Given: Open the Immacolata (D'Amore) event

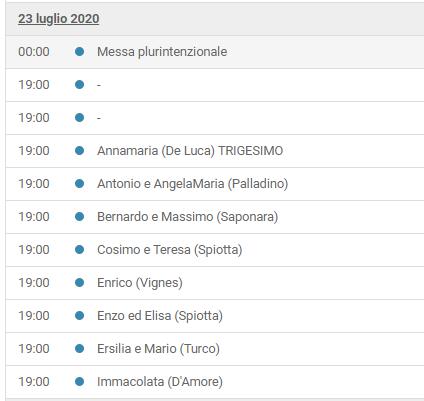Looking at the screenshot, I should [x=160, y=382].
